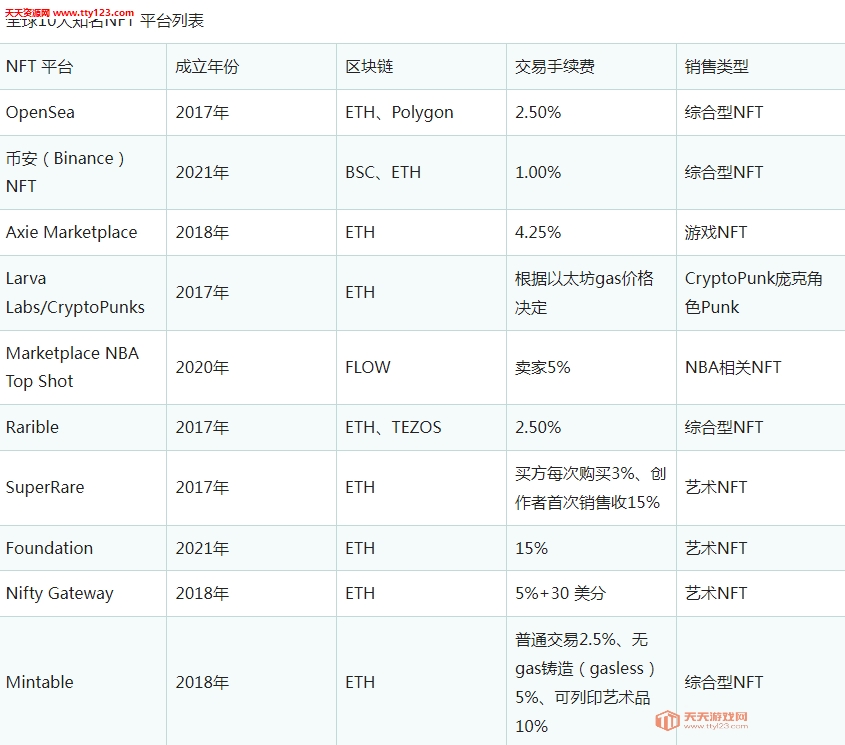Select the 'SuperRare' platform name

tap(45, 487)
